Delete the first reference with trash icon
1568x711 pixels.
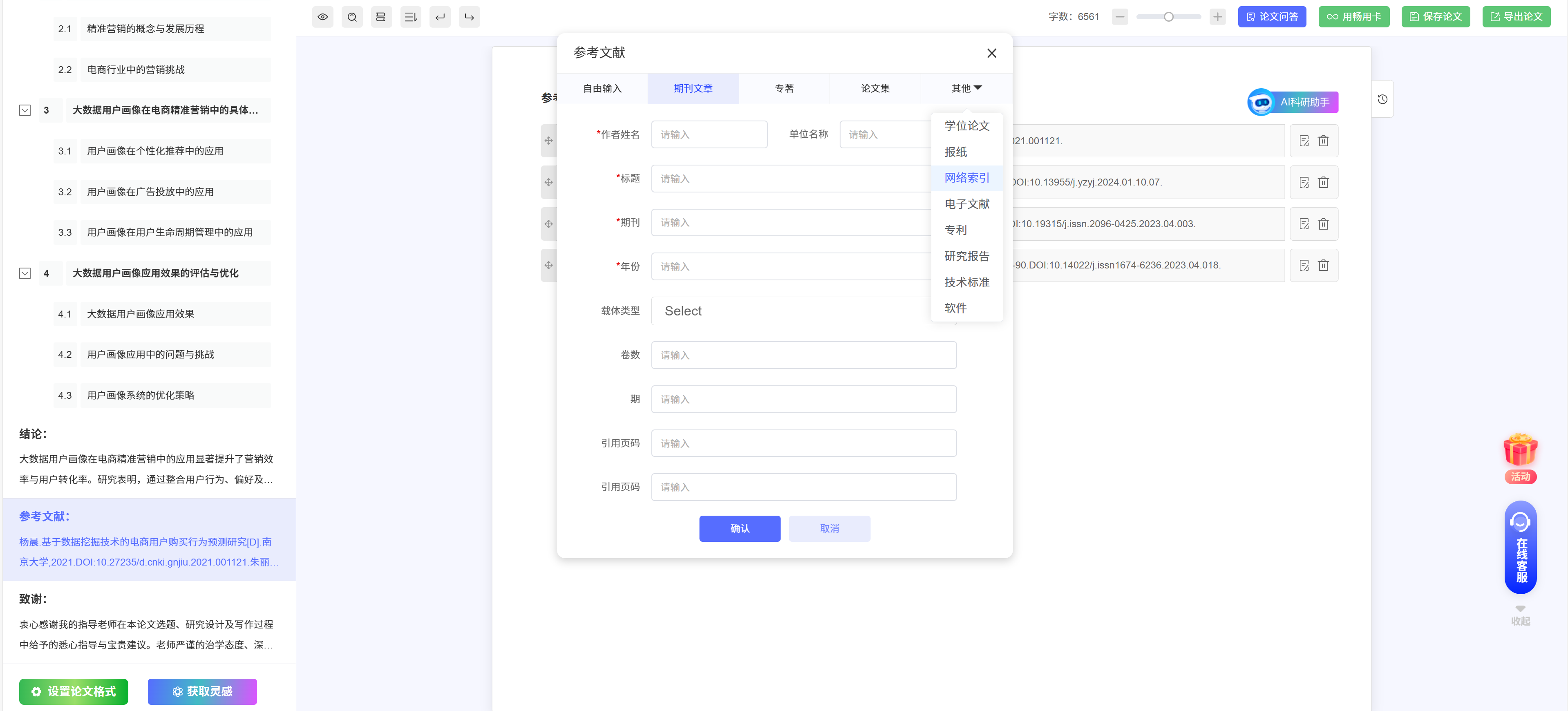pos(1323,141)
